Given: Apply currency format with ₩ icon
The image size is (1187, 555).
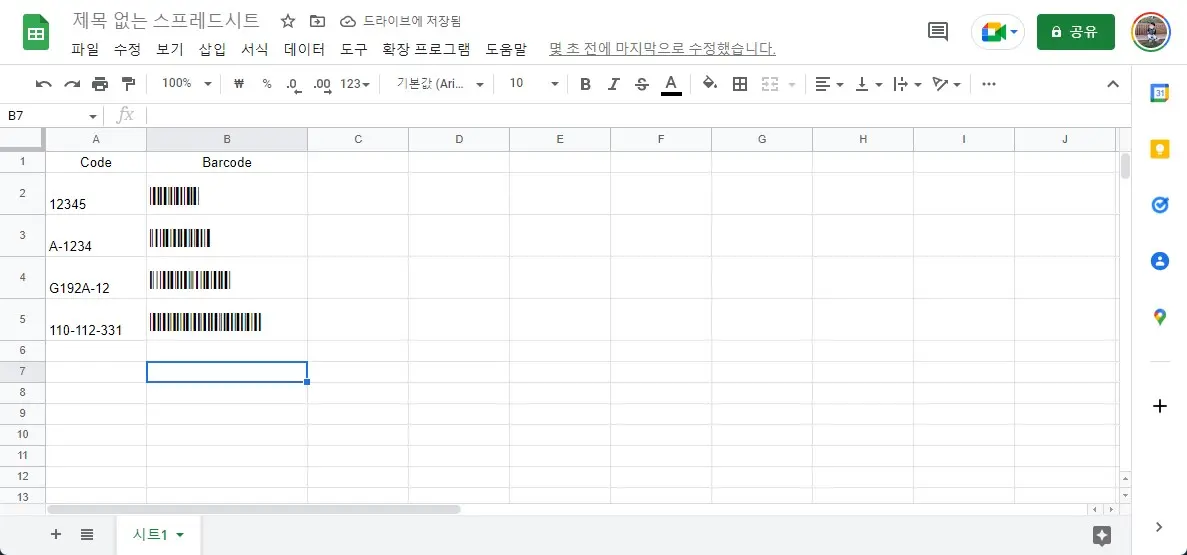Looking at the screenshot, I should 239,84.
